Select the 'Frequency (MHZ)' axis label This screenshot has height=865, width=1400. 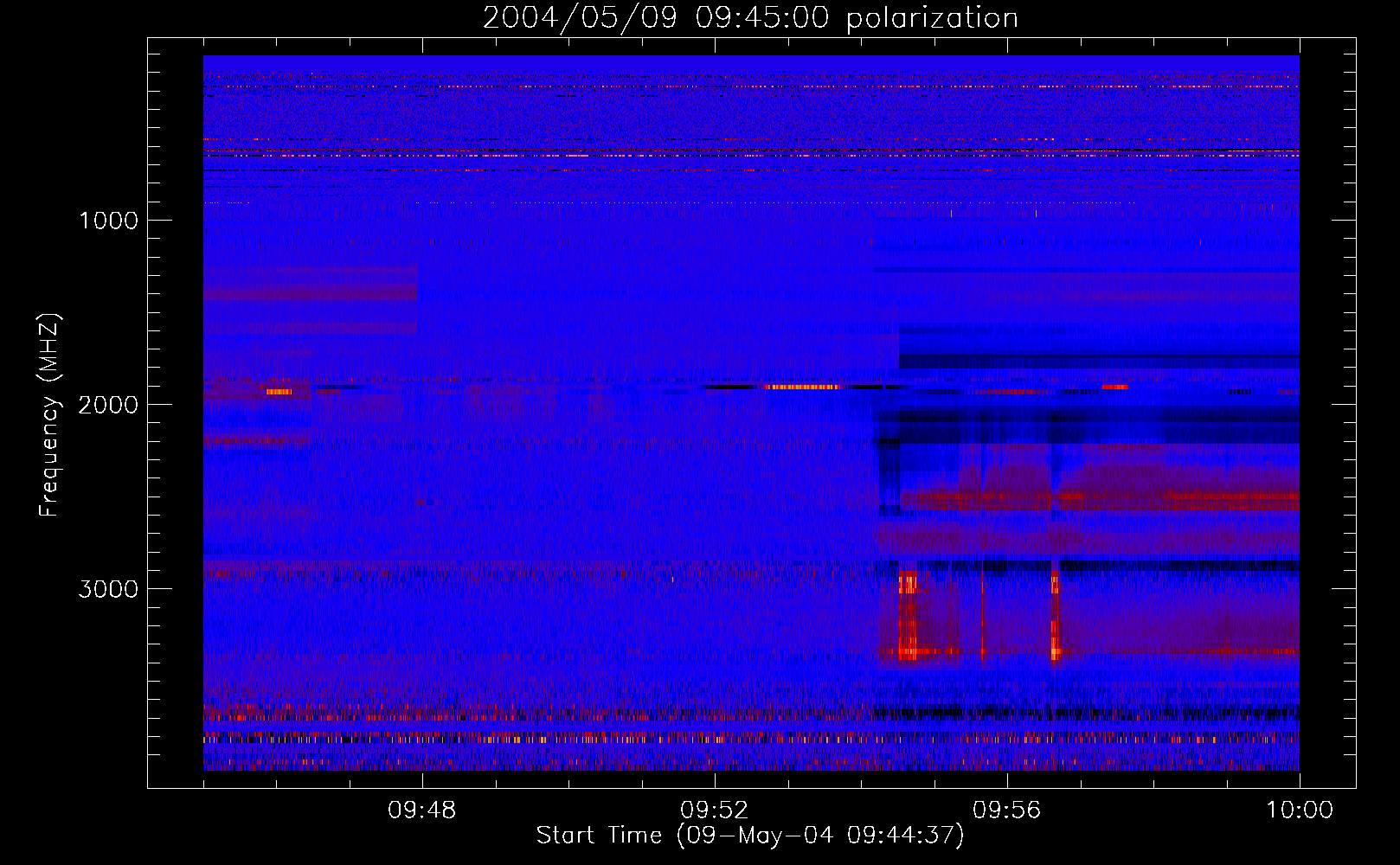[x=49, y=415]
